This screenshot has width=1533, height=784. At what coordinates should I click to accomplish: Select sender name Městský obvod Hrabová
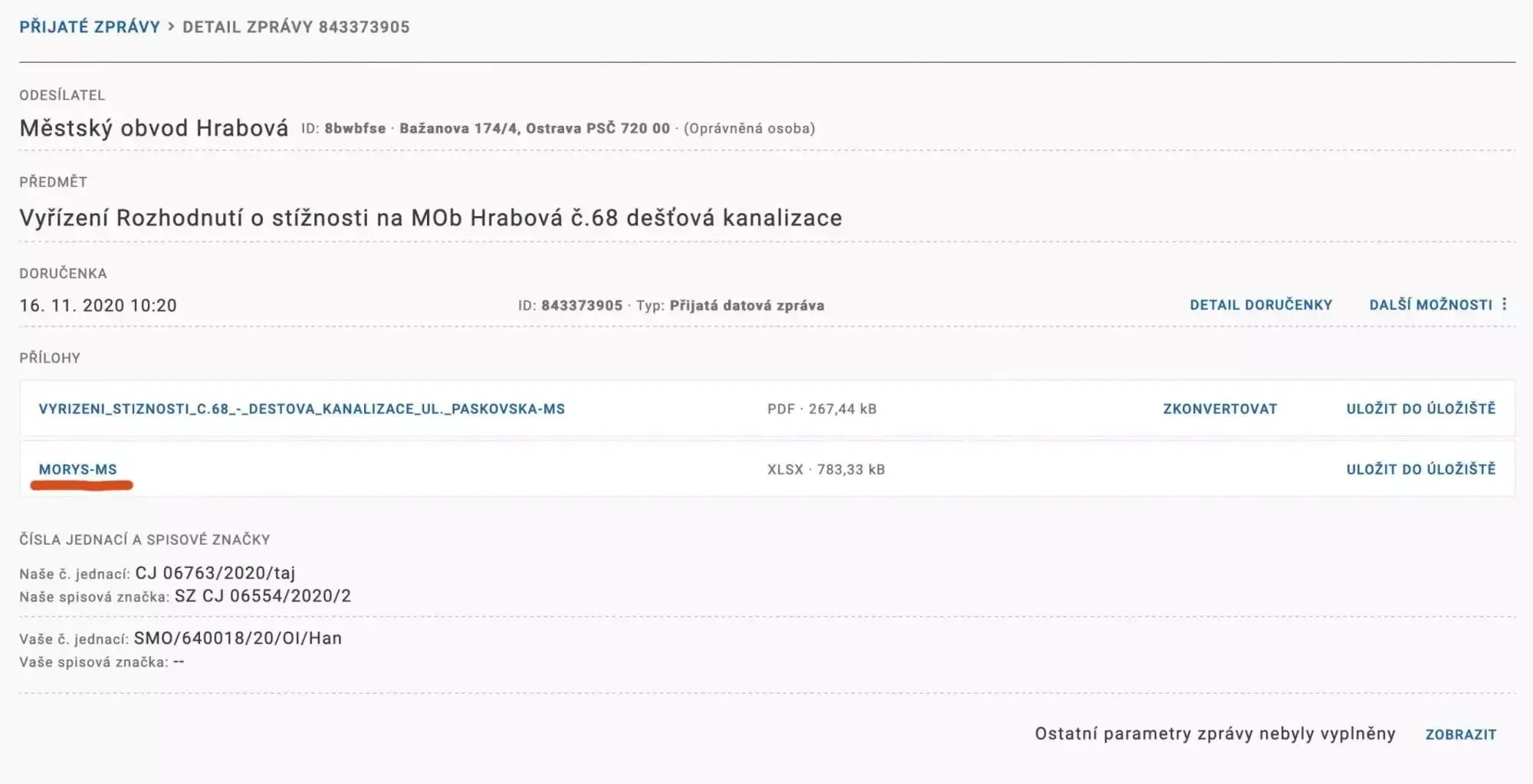point(154,128)
